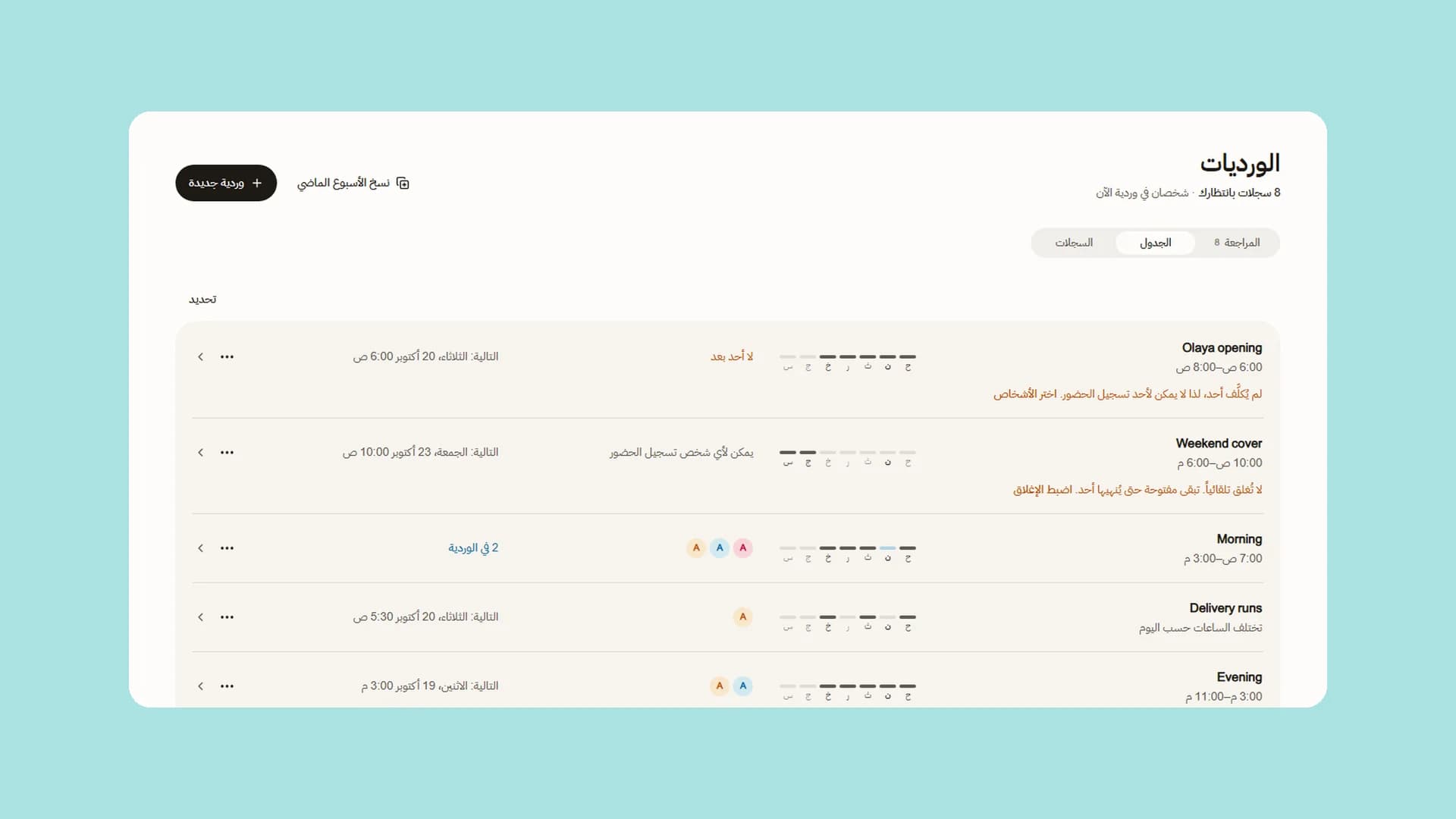
Task: Switch to the السجلات tab
Action: (x=1074, y=243)
